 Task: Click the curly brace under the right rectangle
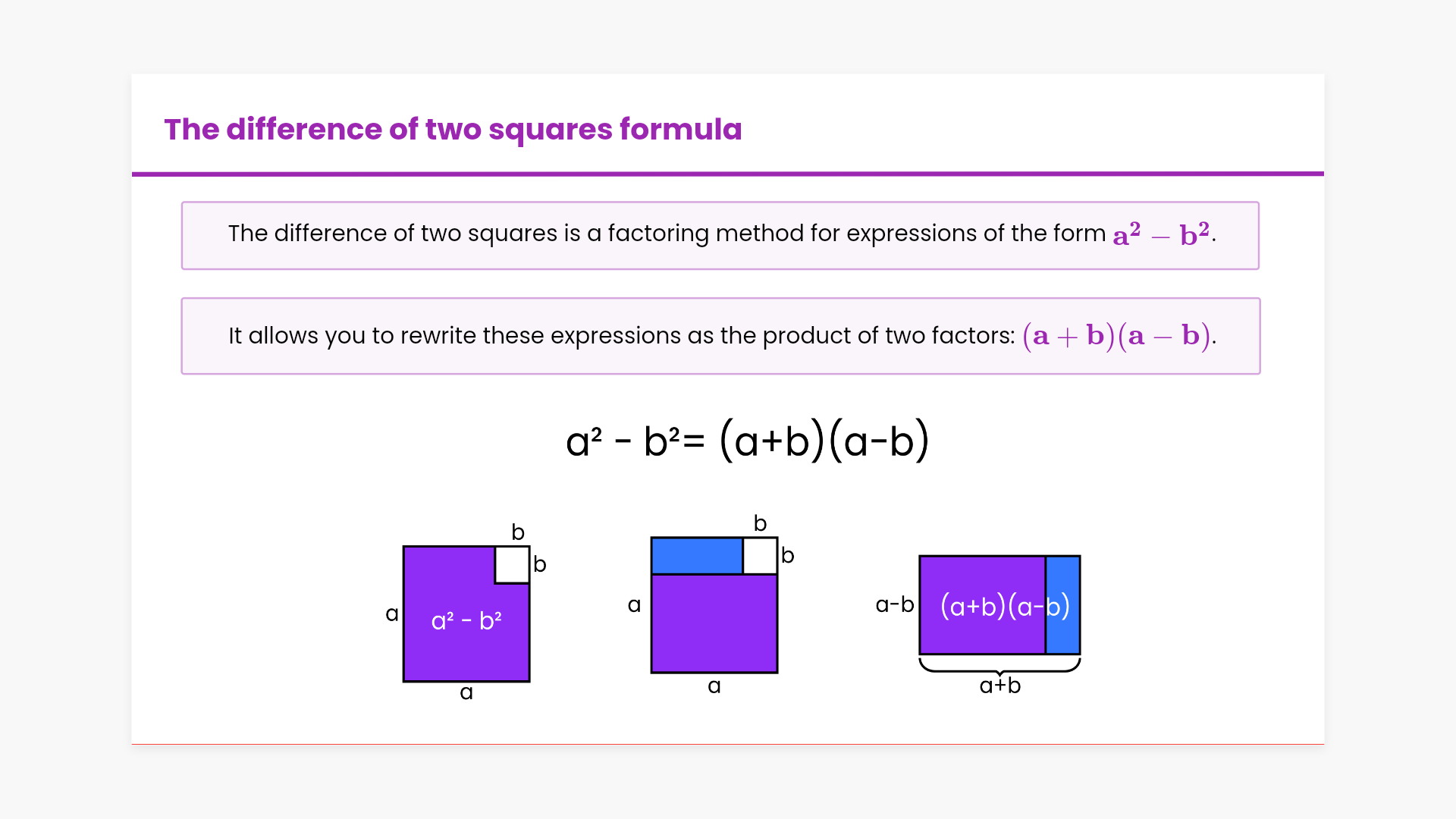click(999, 667)
